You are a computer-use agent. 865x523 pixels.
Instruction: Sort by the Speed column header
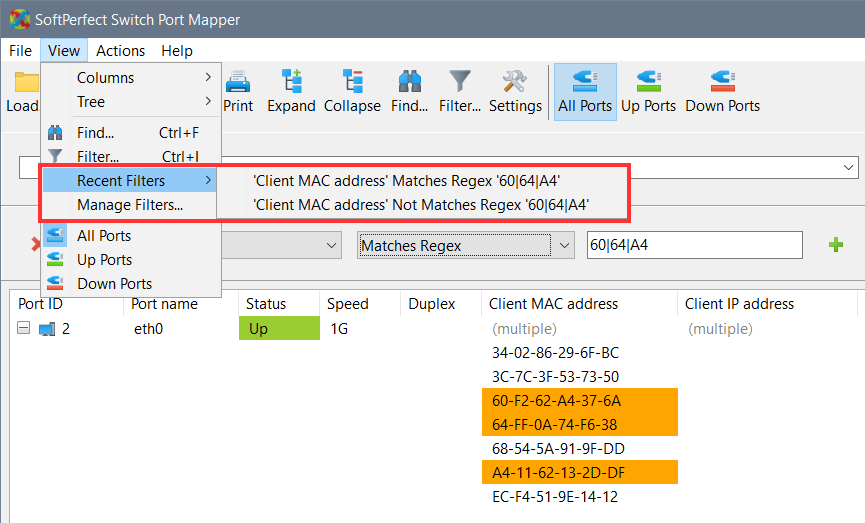[360, 304]
